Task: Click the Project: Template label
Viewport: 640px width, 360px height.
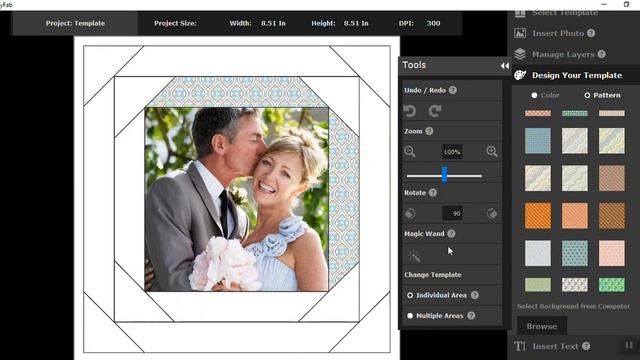Action: coord(75,23)
